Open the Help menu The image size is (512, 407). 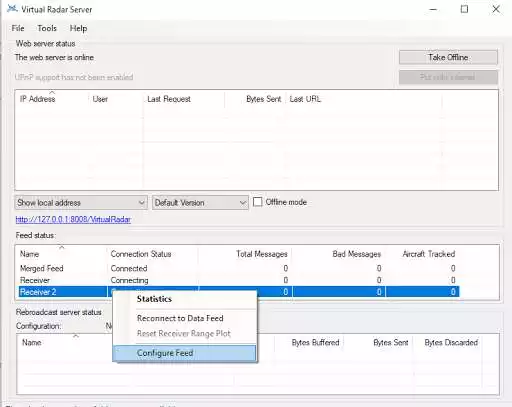78,28
